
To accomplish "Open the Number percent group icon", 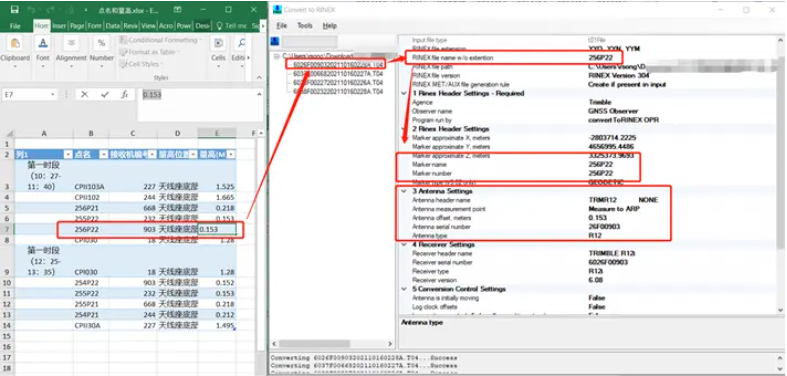I will coord(101,43).
